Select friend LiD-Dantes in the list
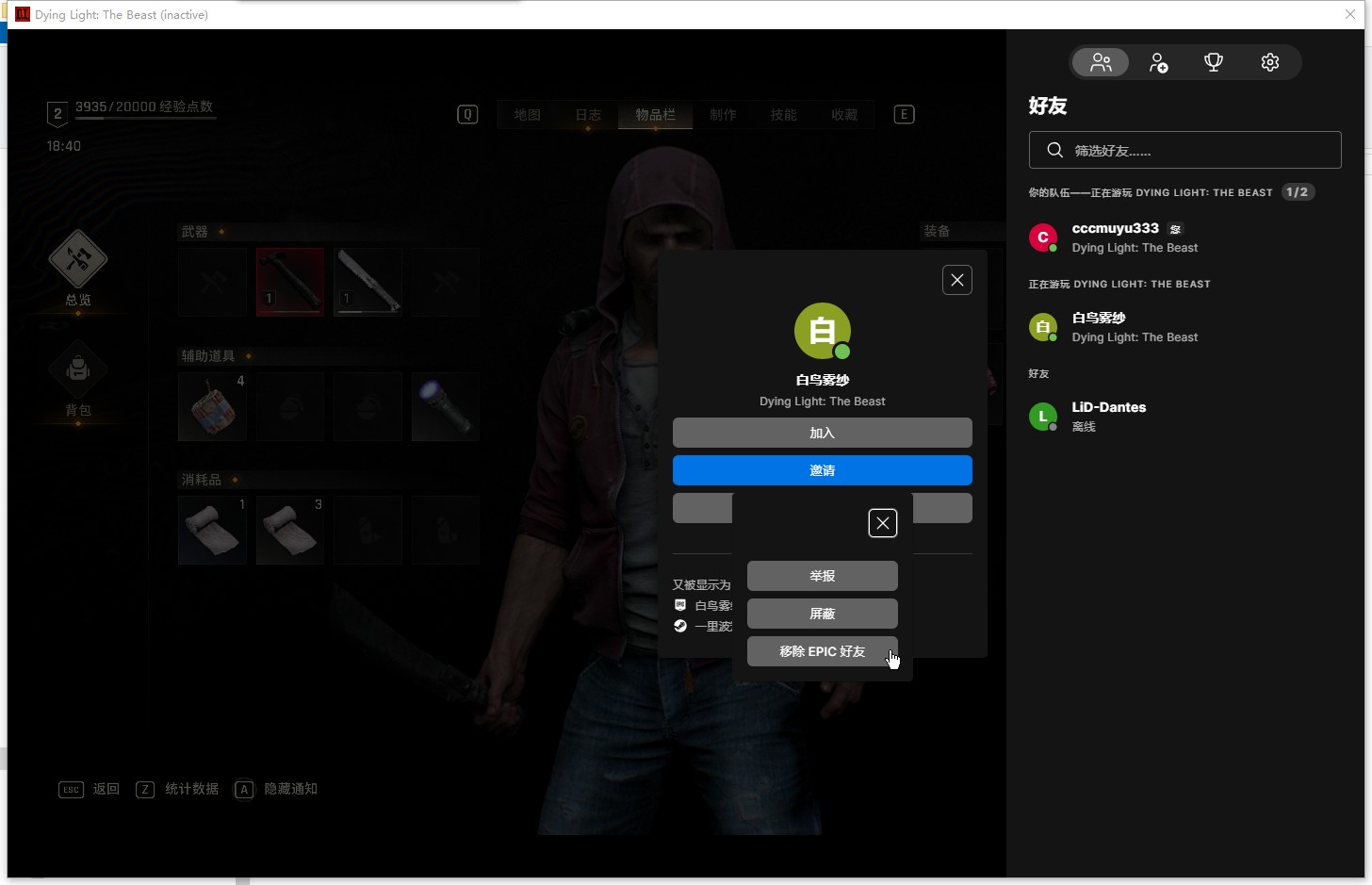Image resolution: width=1372 pixels, height=885 pixels. [1108, 416]
